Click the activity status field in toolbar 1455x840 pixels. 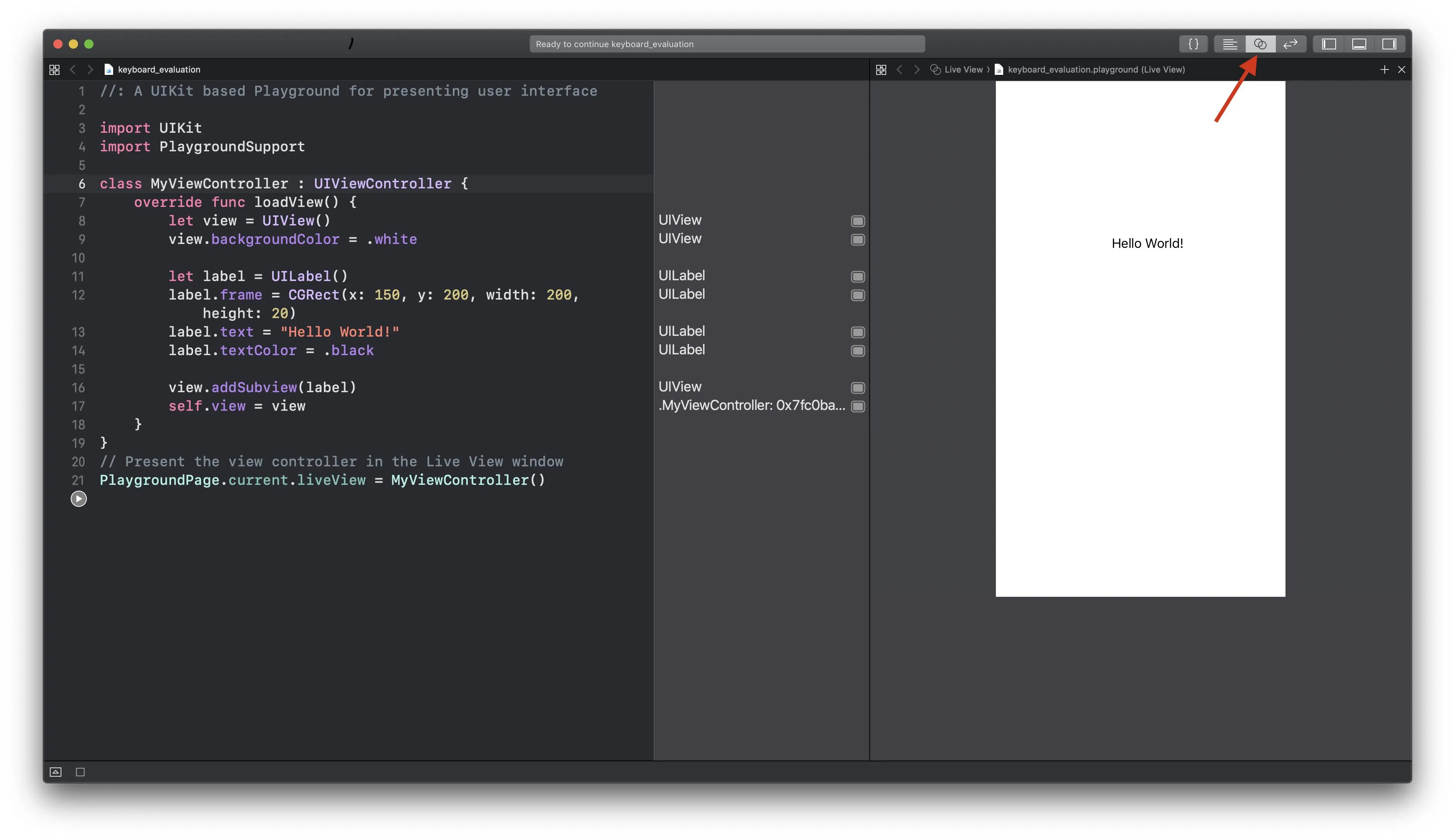coord(726,44)
